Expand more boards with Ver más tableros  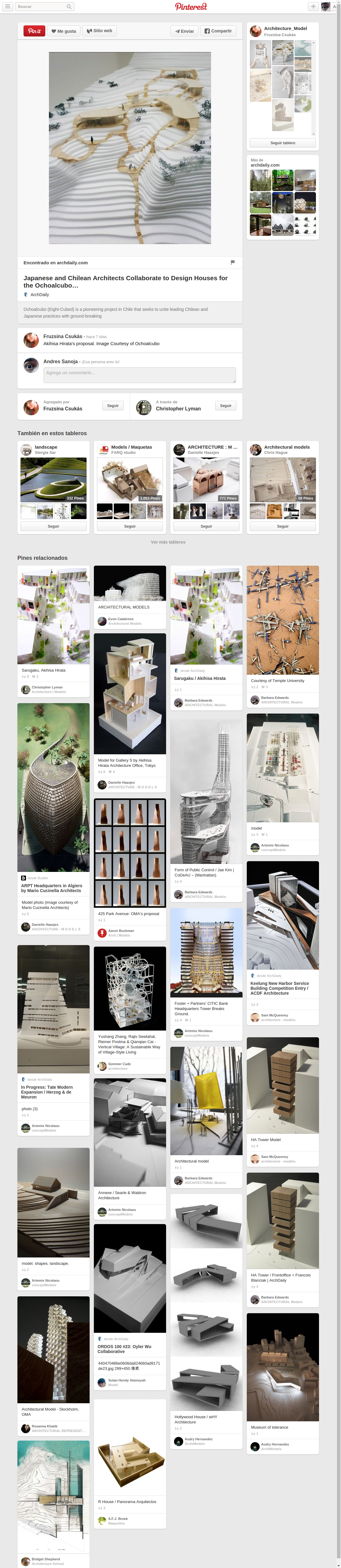(169, 542)
